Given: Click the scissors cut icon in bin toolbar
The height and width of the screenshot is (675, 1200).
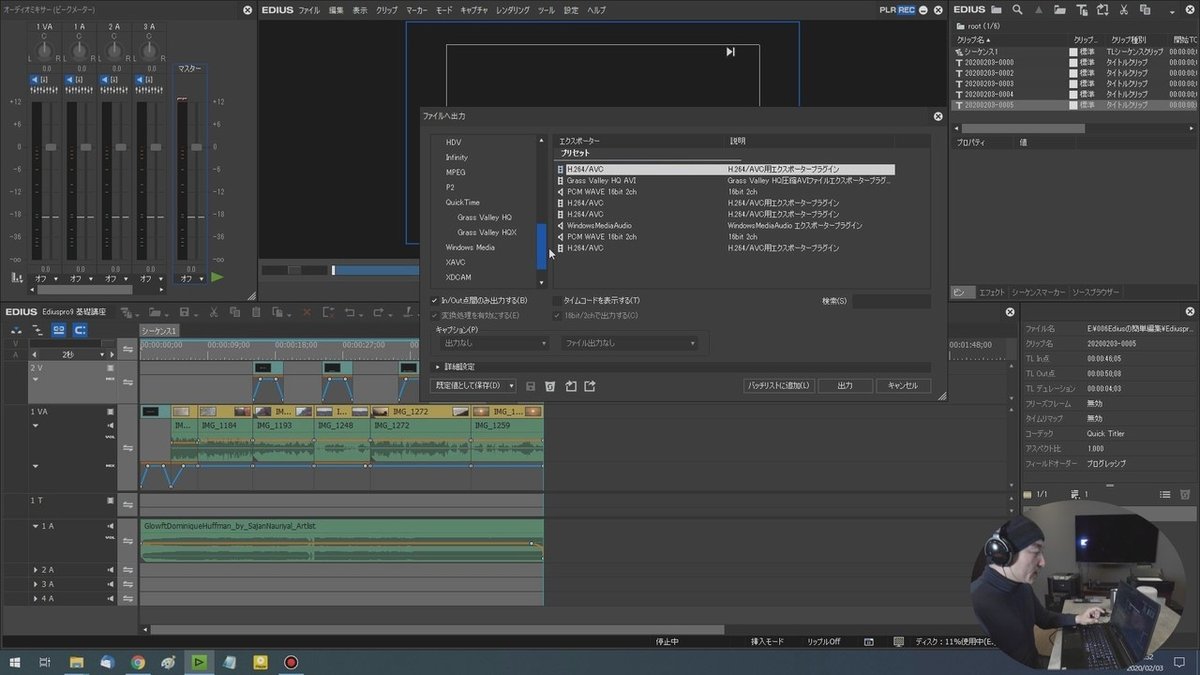Looking at the screenshot, I should click(x=1125, y=10).
